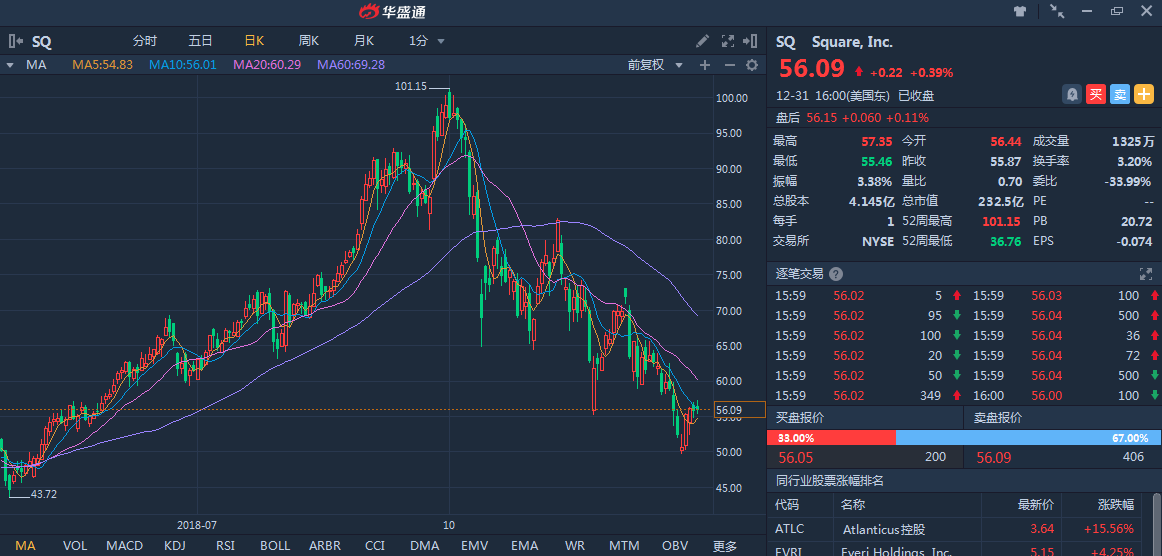This screenshot has width=1162, height=556.
Task: Open 更多 more indicators
Action: (x=725, y=546)
